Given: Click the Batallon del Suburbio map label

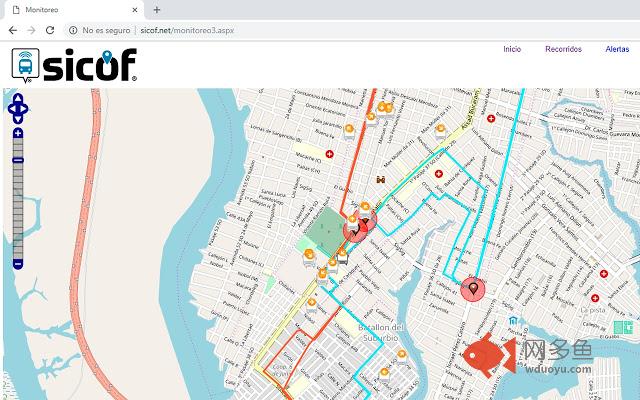Looking at the screenshot, I should coord(381,333).
